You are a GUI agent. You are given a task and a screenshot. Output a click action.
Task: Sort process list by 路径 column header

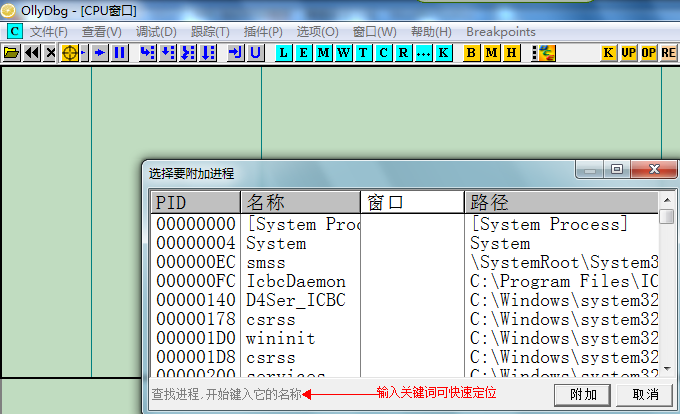[x=562, y=202]
